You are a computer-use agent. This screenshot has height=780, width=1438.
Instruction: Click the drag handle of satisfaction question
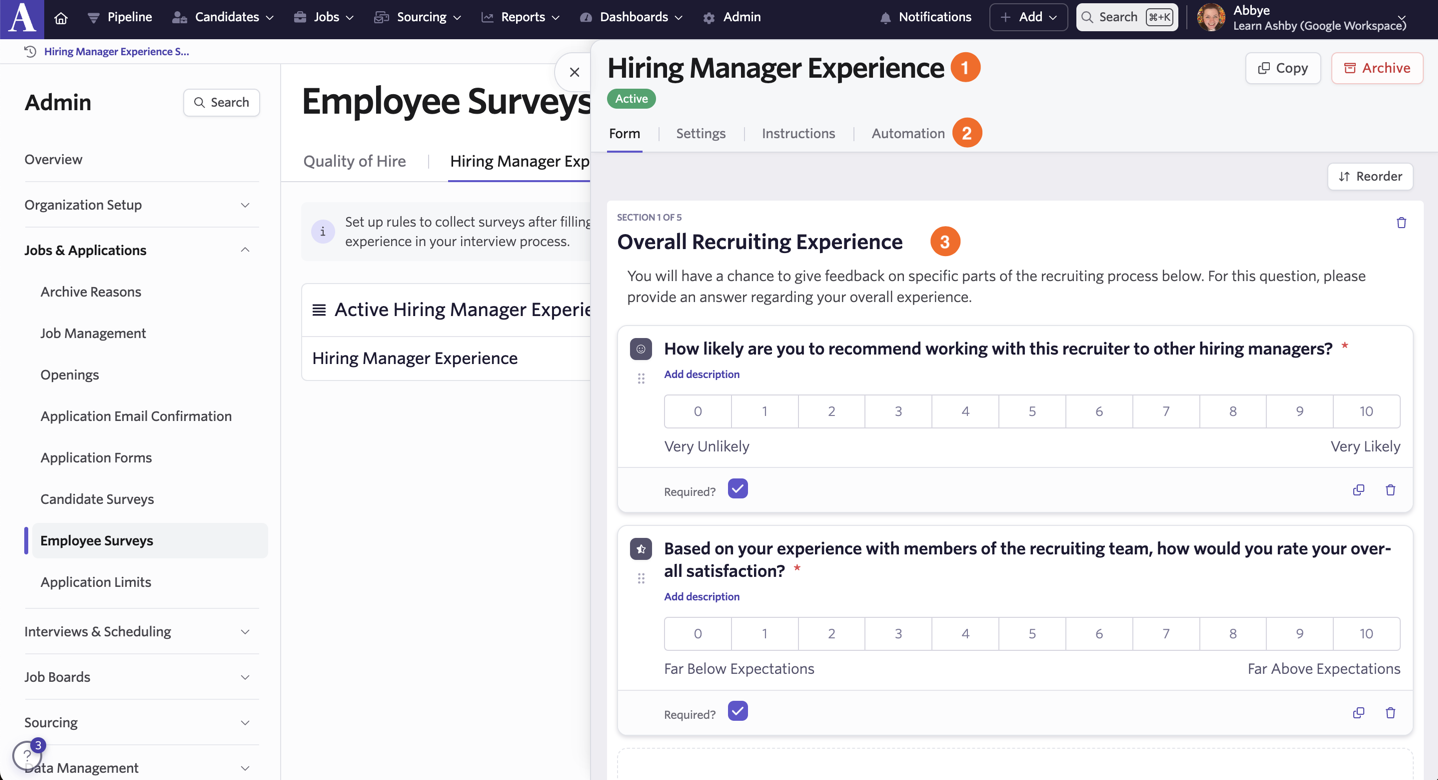coord(641,578)
